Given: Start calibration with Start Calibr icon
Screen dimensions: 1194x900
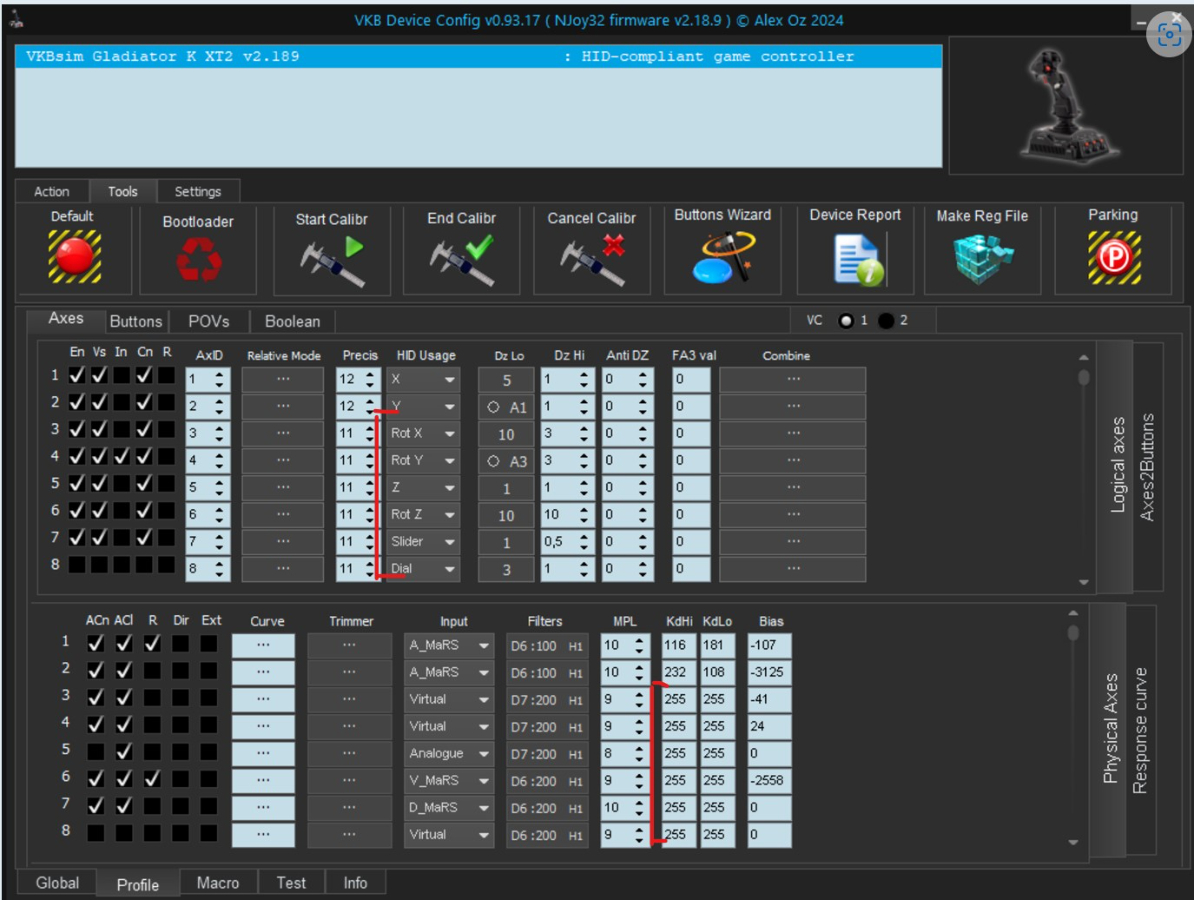Looking at the screenshot, I should pos(332,260).
